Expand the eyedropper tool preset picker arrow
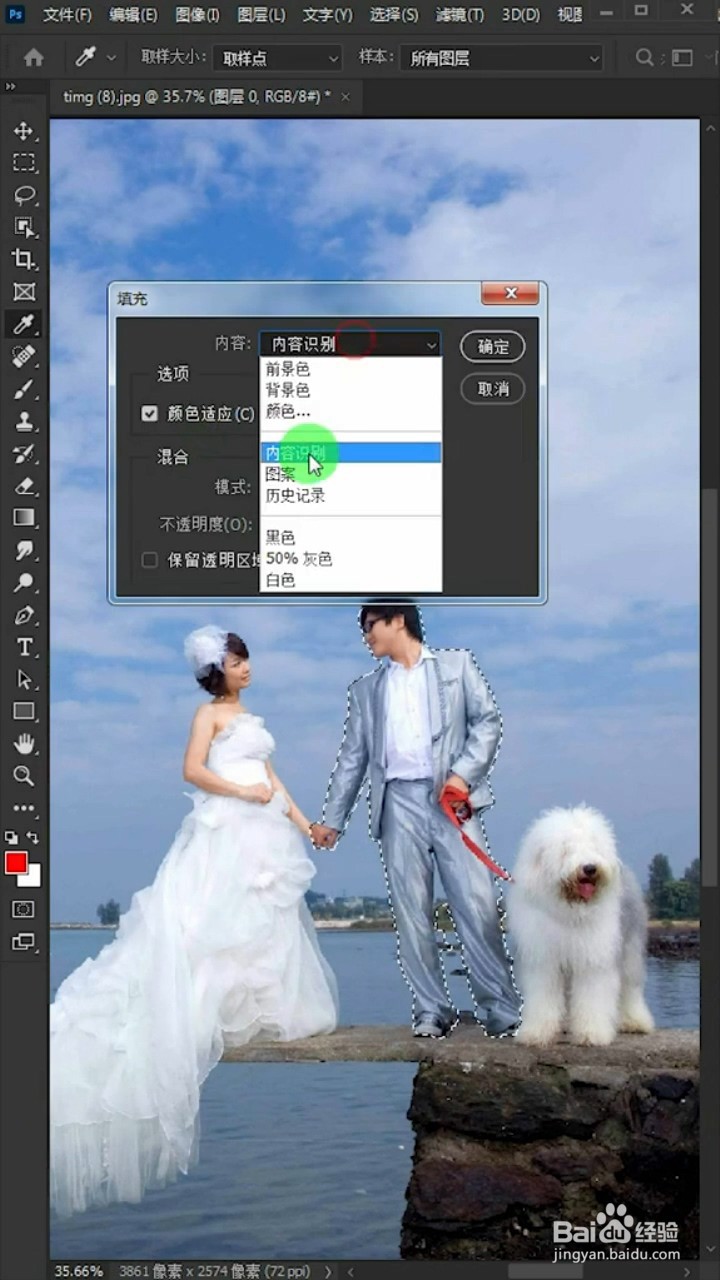 pyautogui.click(x=111, y=58)
